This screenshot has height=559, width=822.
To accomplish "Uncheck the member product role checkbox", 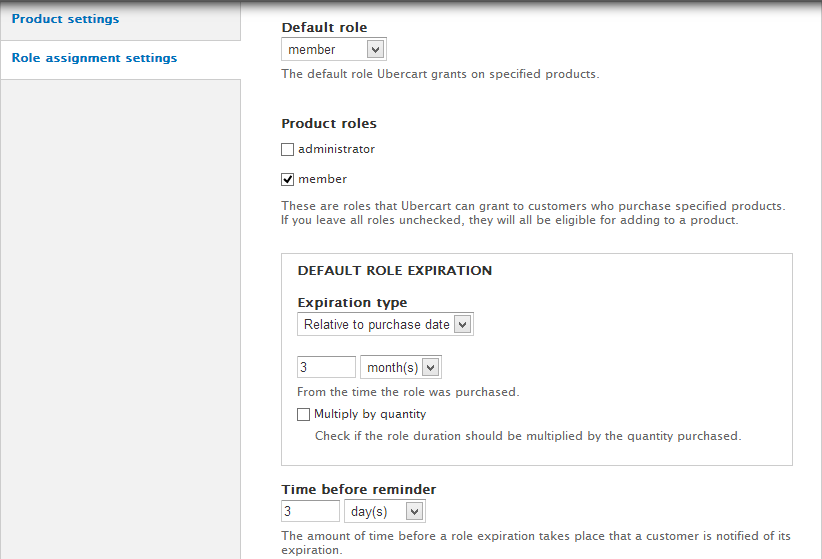I will [x=288, y=180].
